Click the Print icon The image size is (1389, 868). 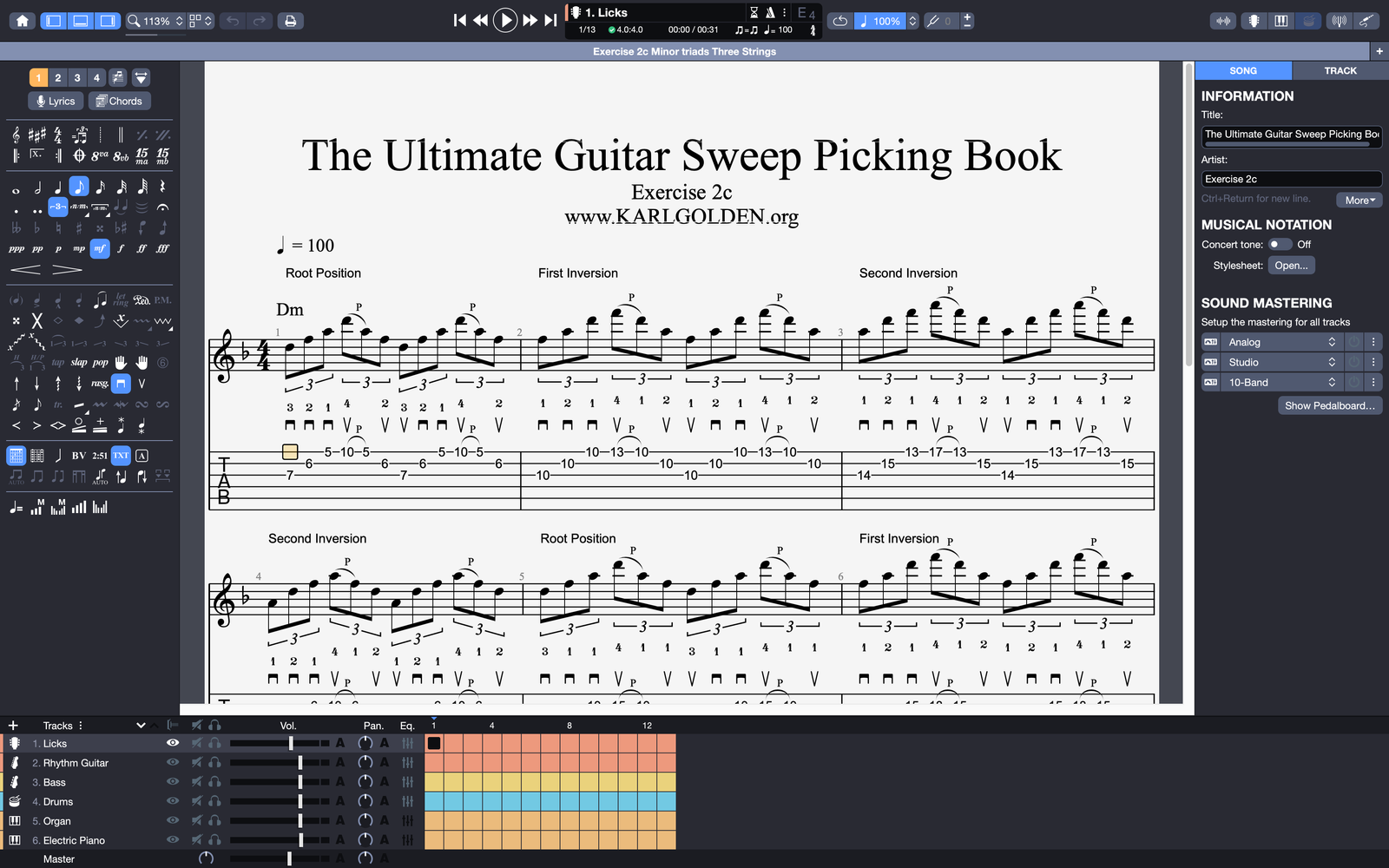pyautogui.click(x=291, y=21)
